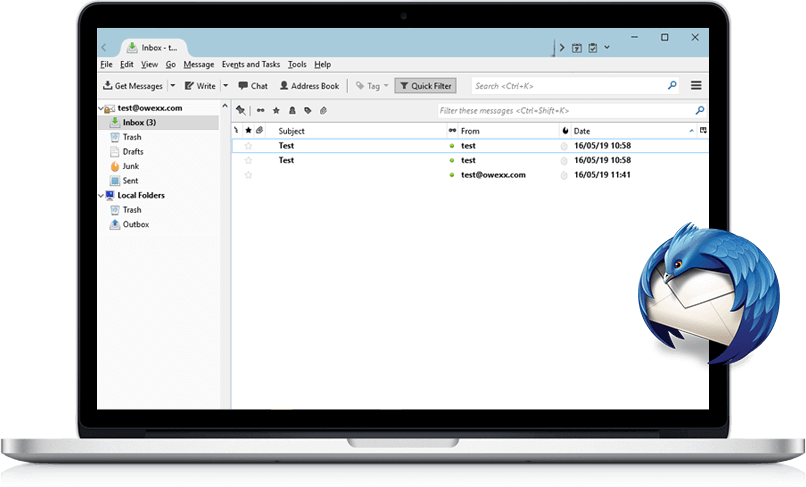Collapse the test@owexx.com account tree

(x=101, y=109)
